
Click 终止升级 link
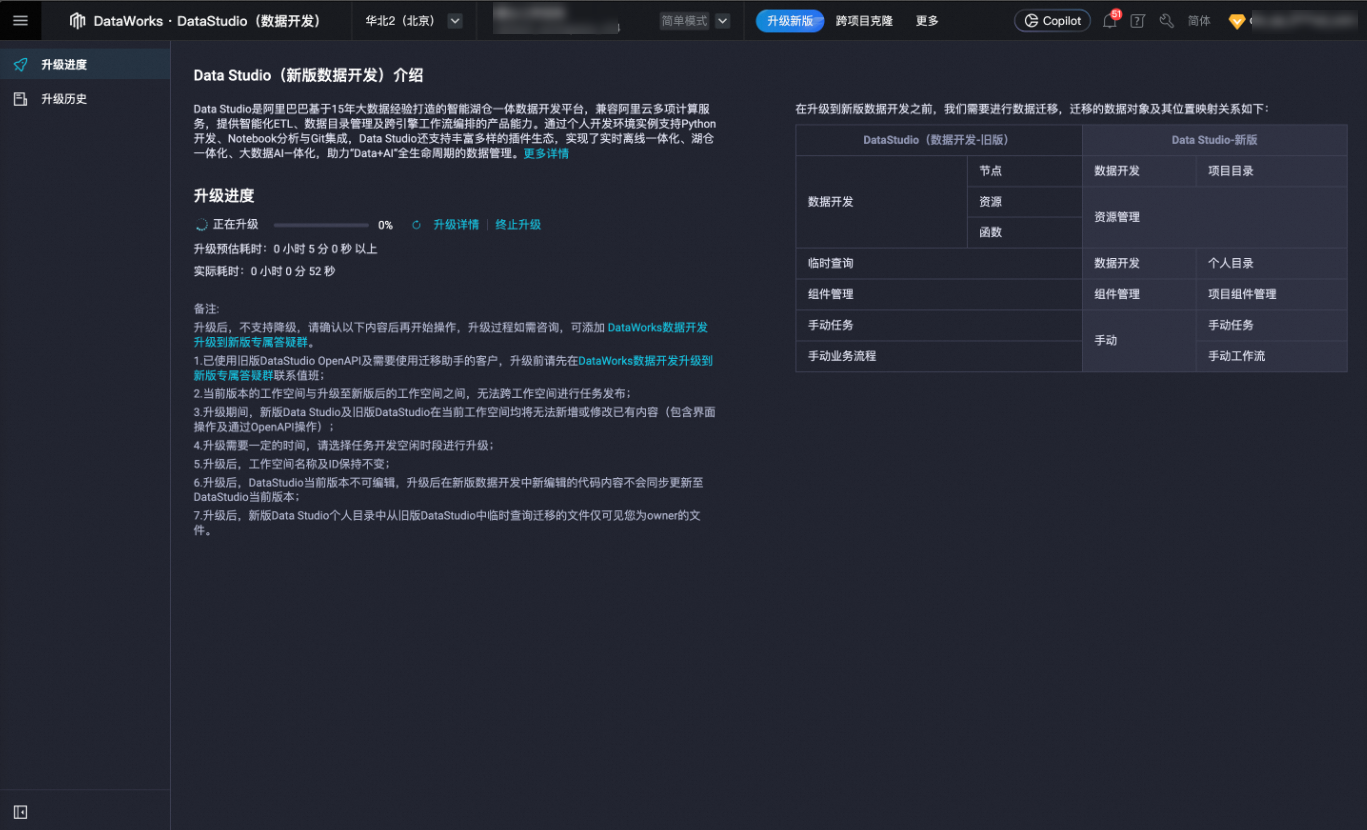point(518,225)
